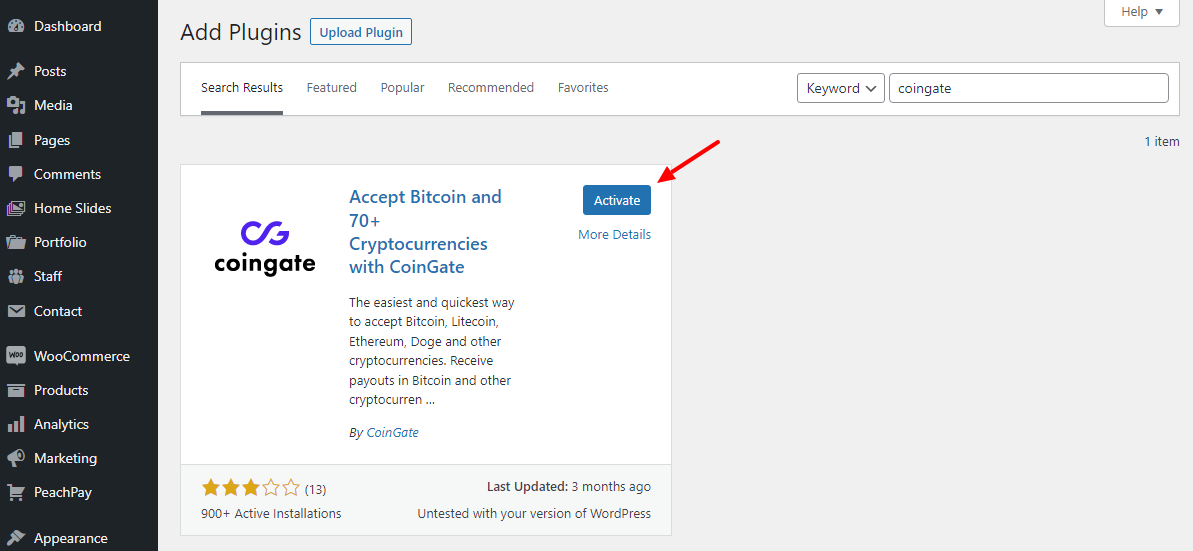
Task: Open the Popular plugins tab
Action: tap(402, 88)
